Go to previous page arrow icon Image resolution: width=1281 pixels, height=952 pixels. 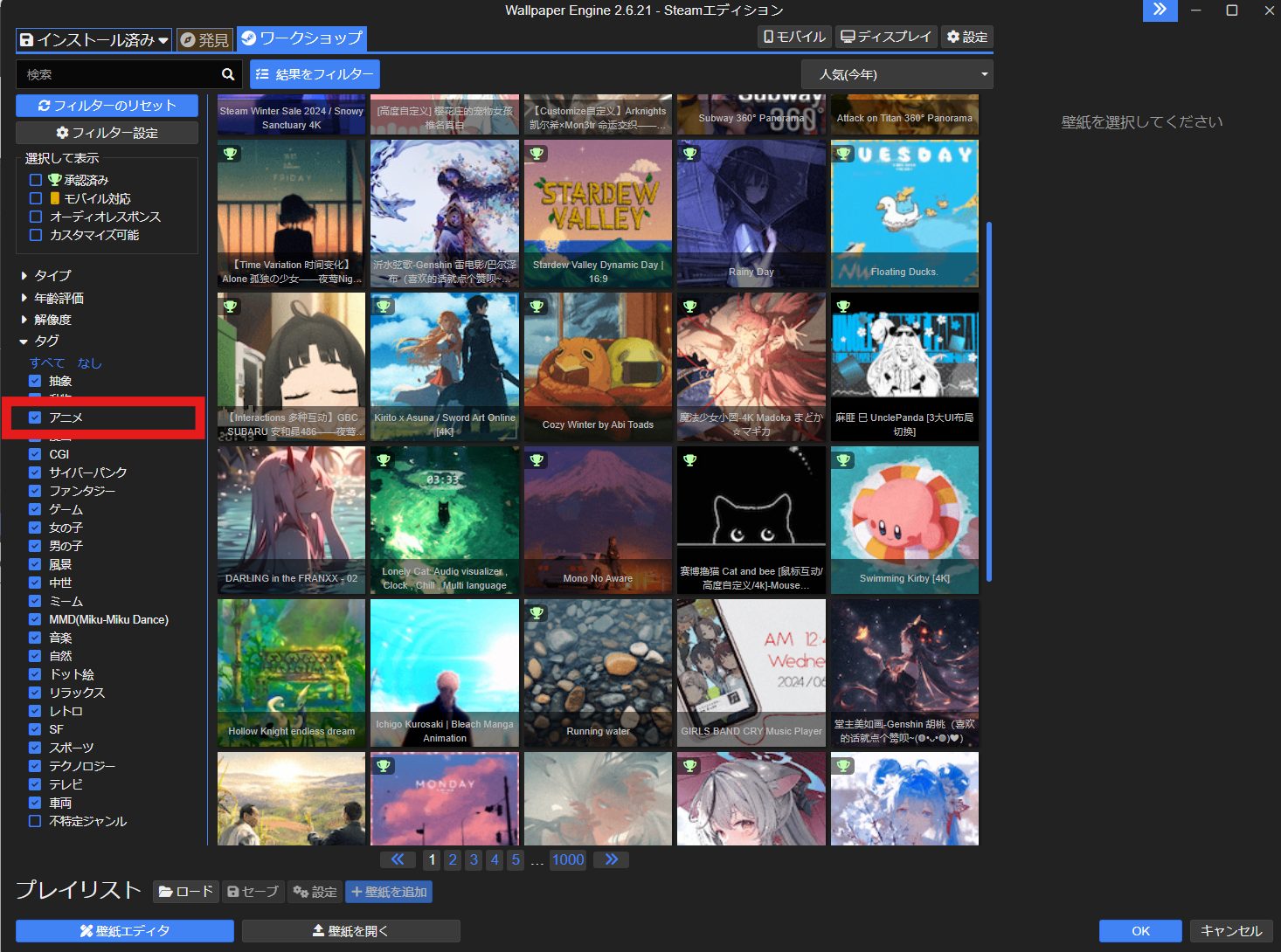pyautogui.click(x=398, y=859)
